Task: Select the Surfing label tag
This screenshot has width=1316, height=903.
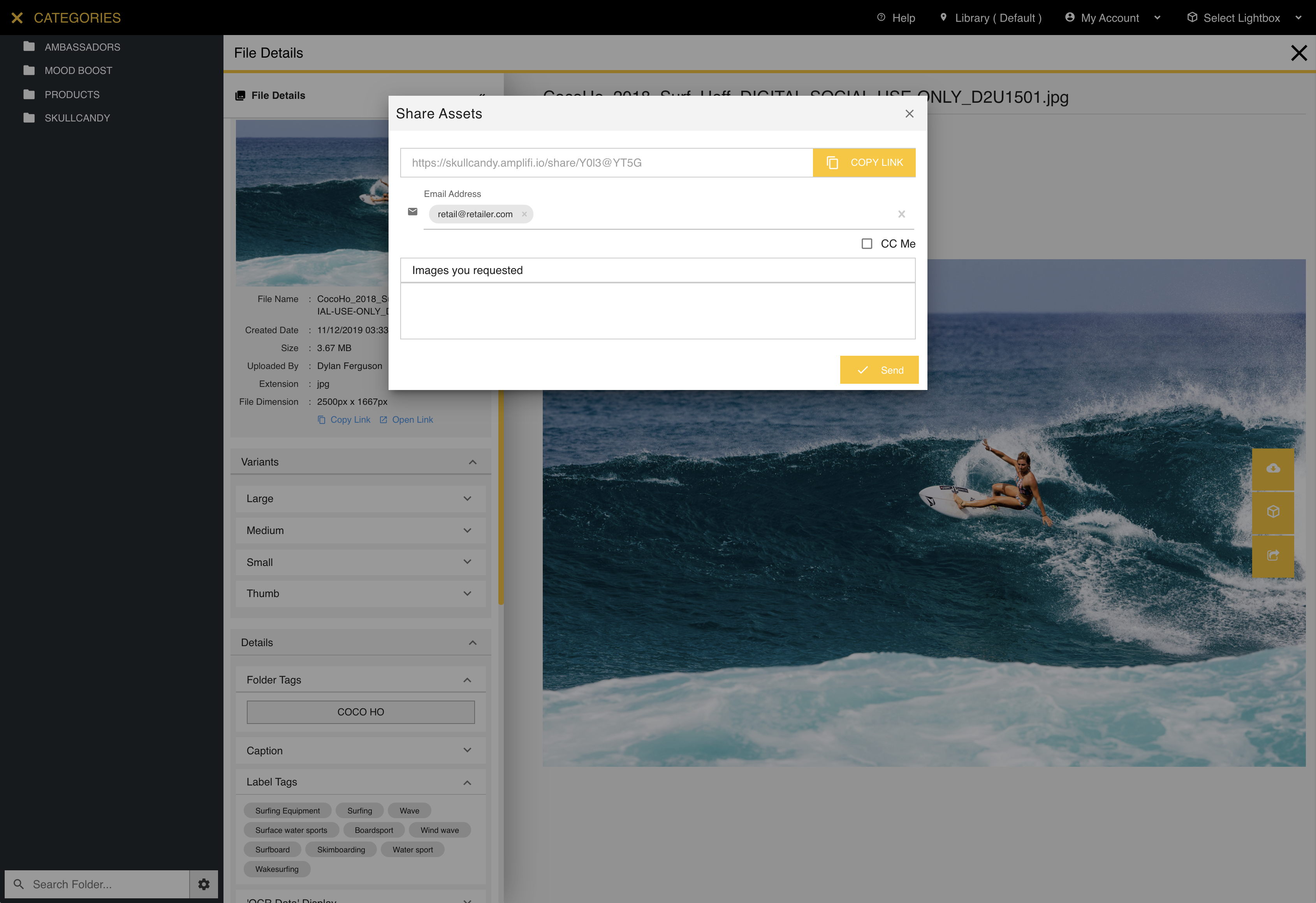Action: (360, 811)
